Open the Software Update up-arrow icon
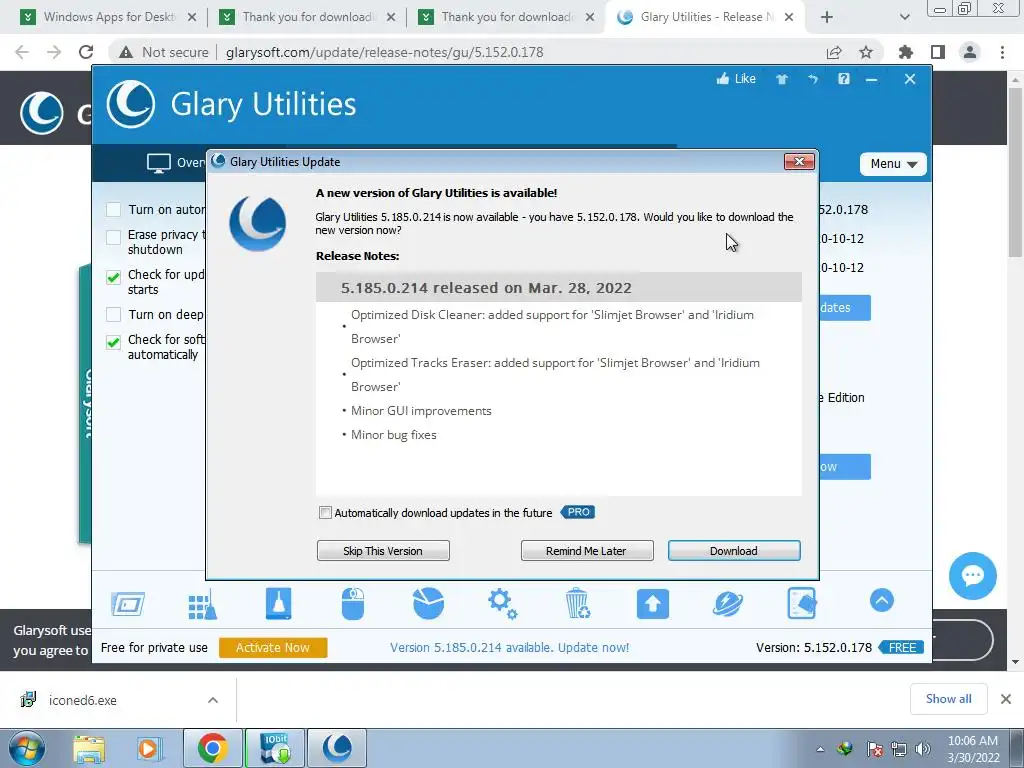 click(652, 603)
